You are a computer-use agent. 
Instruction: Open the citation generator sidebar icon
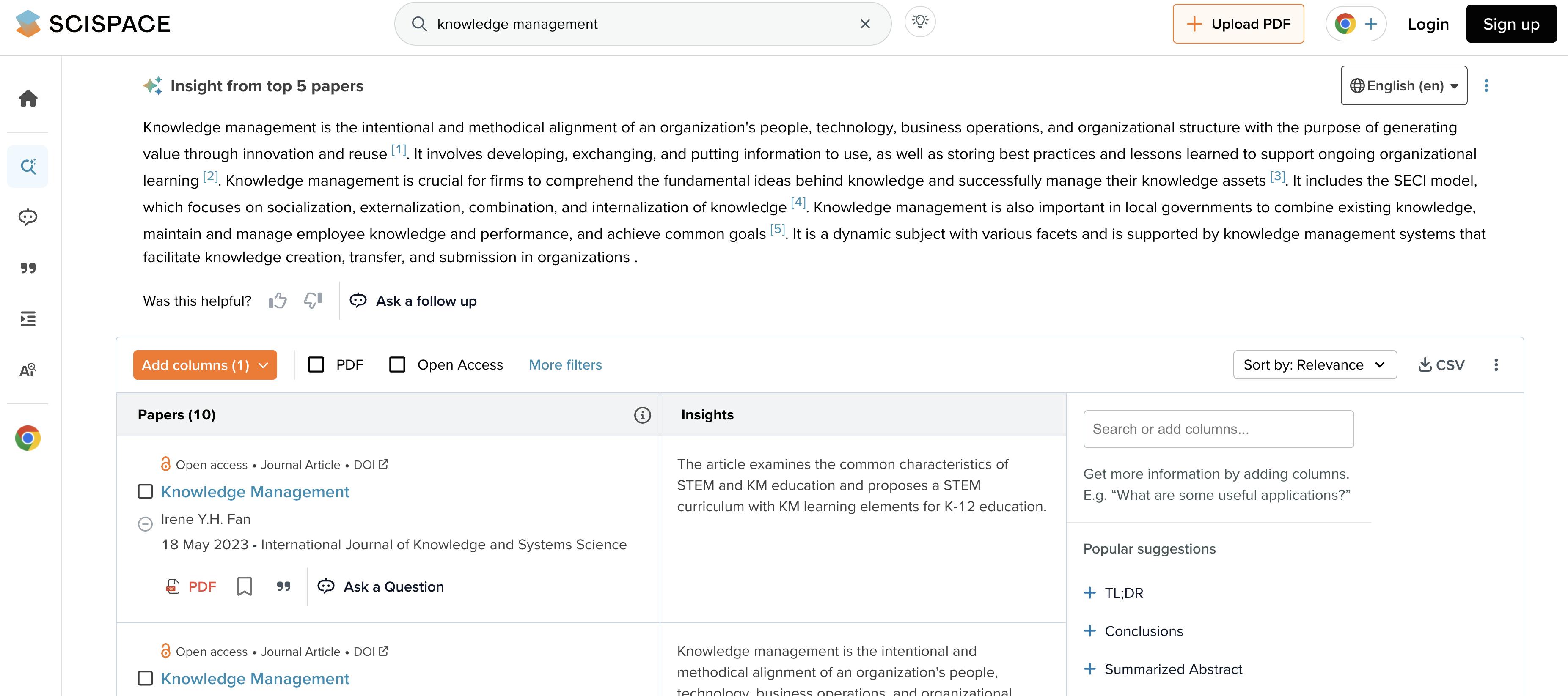click(28, 268)
